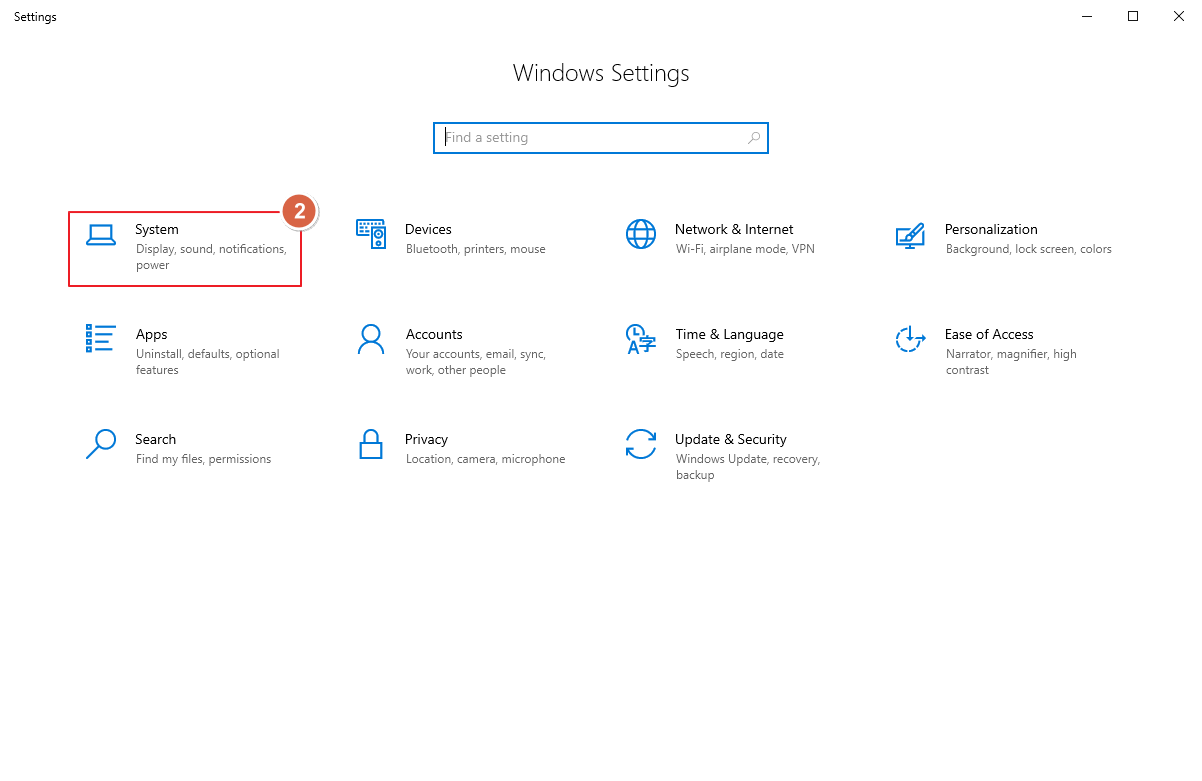This screenshot has height=781, width=1202.
Task: Click the Accounts person icon
Action: coord(371,339)
